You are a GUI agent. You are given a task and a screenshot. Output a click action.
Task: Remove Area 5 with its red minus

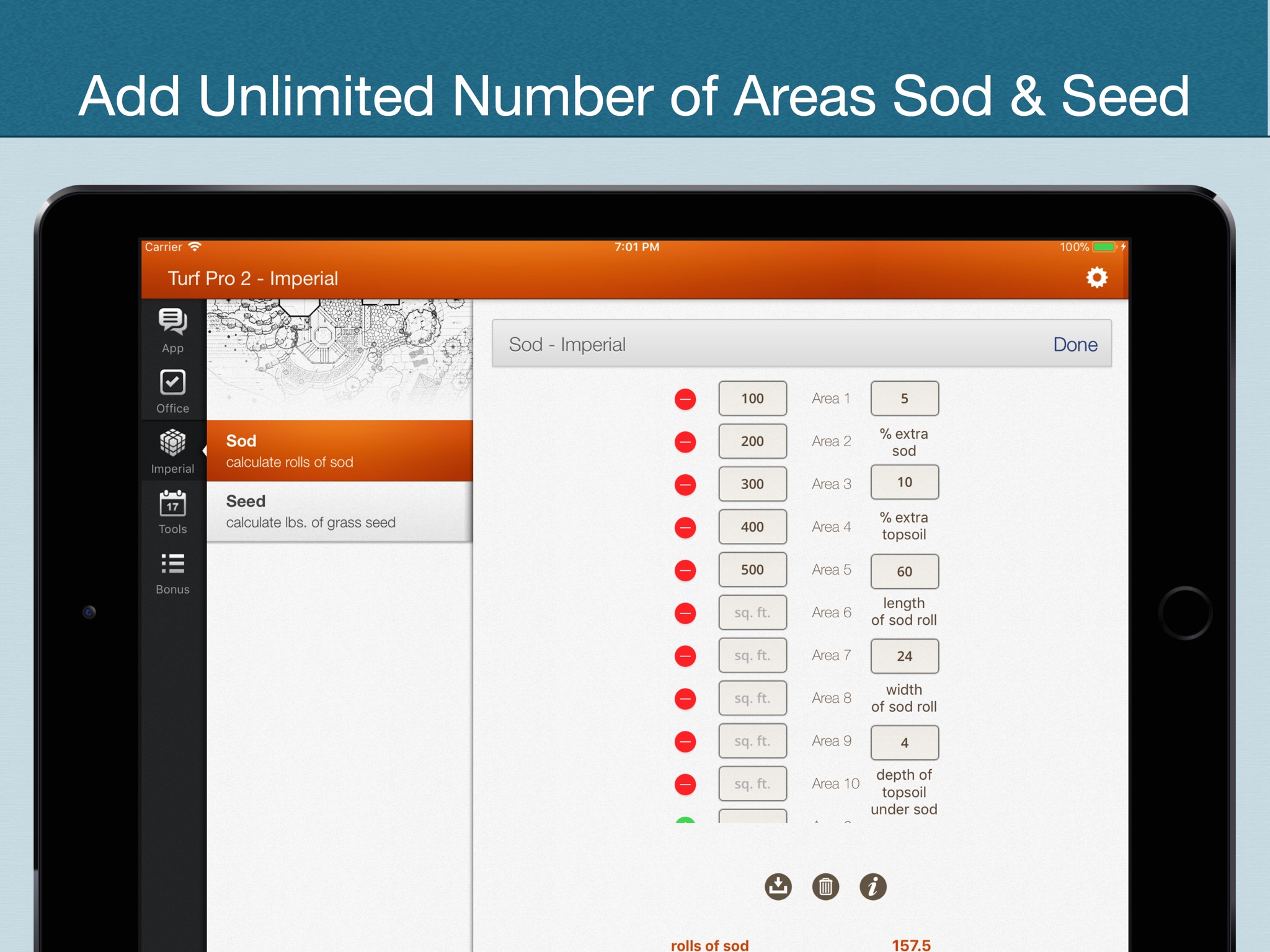tap(685, 570)
